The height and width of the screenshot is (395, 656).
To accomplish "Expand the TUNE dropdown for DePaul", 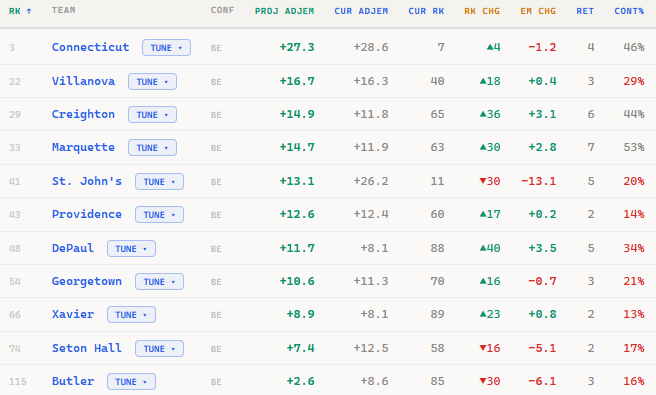I will pos(131,248).
